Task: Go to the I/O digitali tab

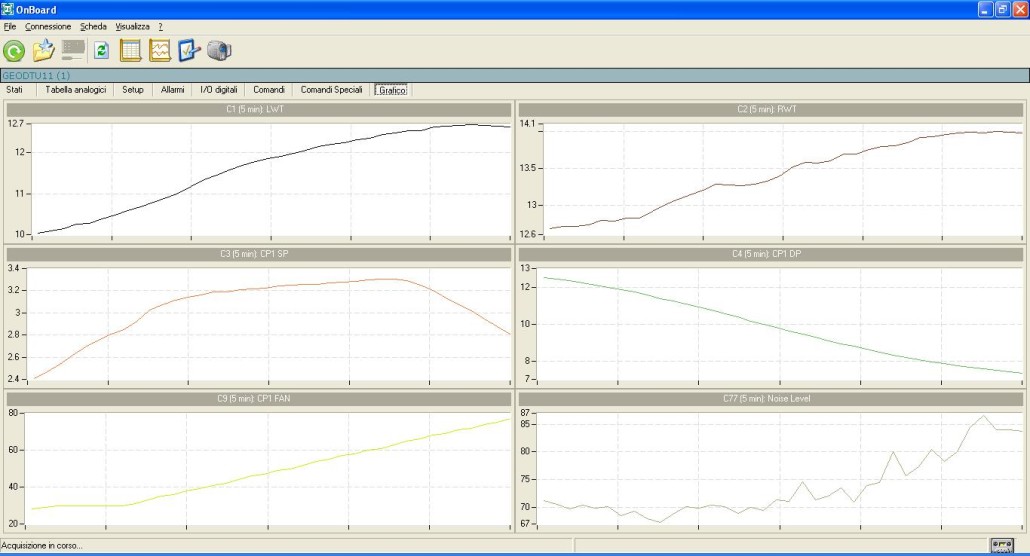Action: click(x=219, y=90)
